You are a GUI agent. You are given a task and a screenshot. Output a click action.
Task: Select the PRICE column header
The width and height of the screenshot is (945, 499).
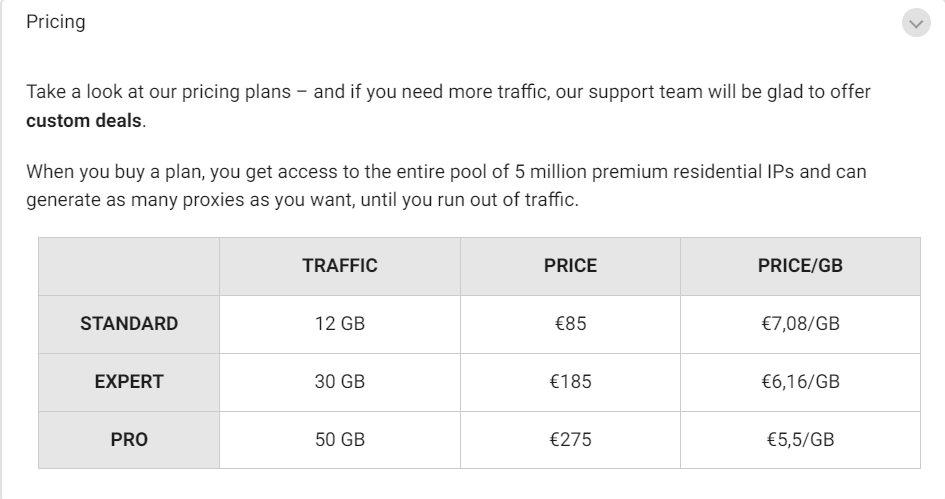click(570, 266)
